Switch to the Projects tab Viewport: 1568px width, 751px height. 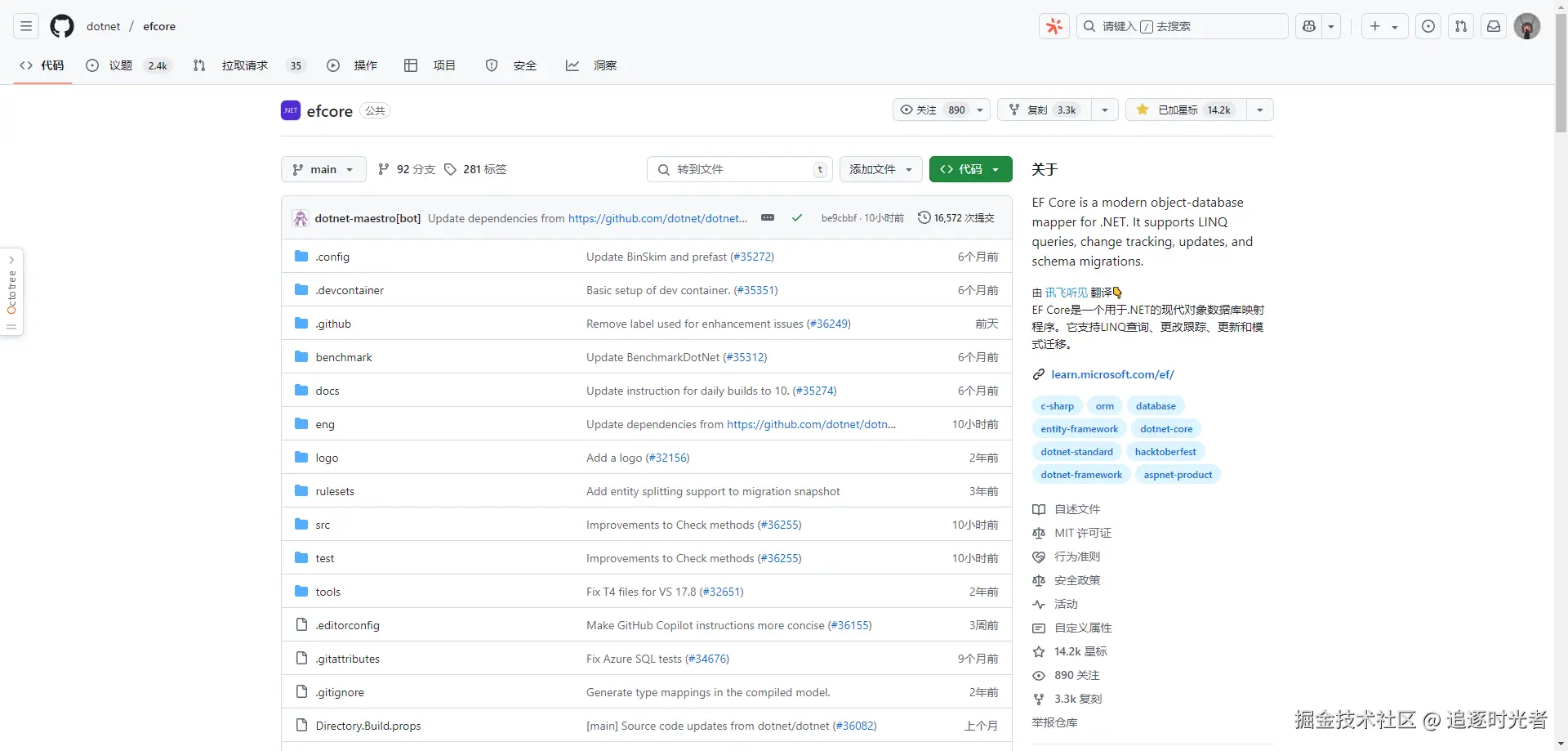point(430,65)
